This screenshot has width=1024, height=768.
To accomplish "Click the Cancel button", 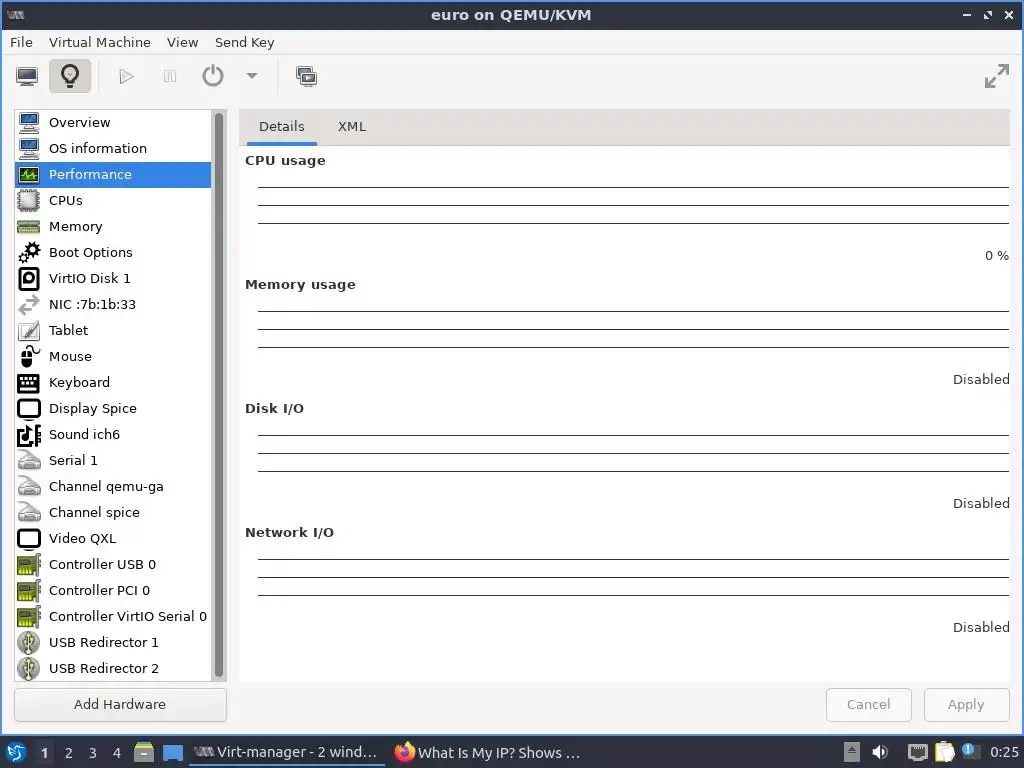I will coord(869,705).
